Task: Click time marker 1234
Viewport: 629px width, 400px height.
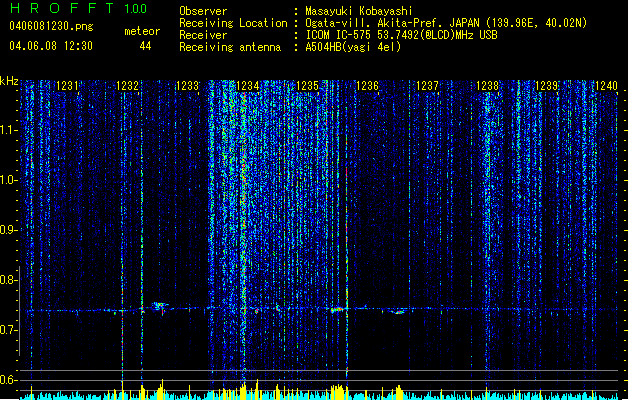Action: [x=248, y=86]
